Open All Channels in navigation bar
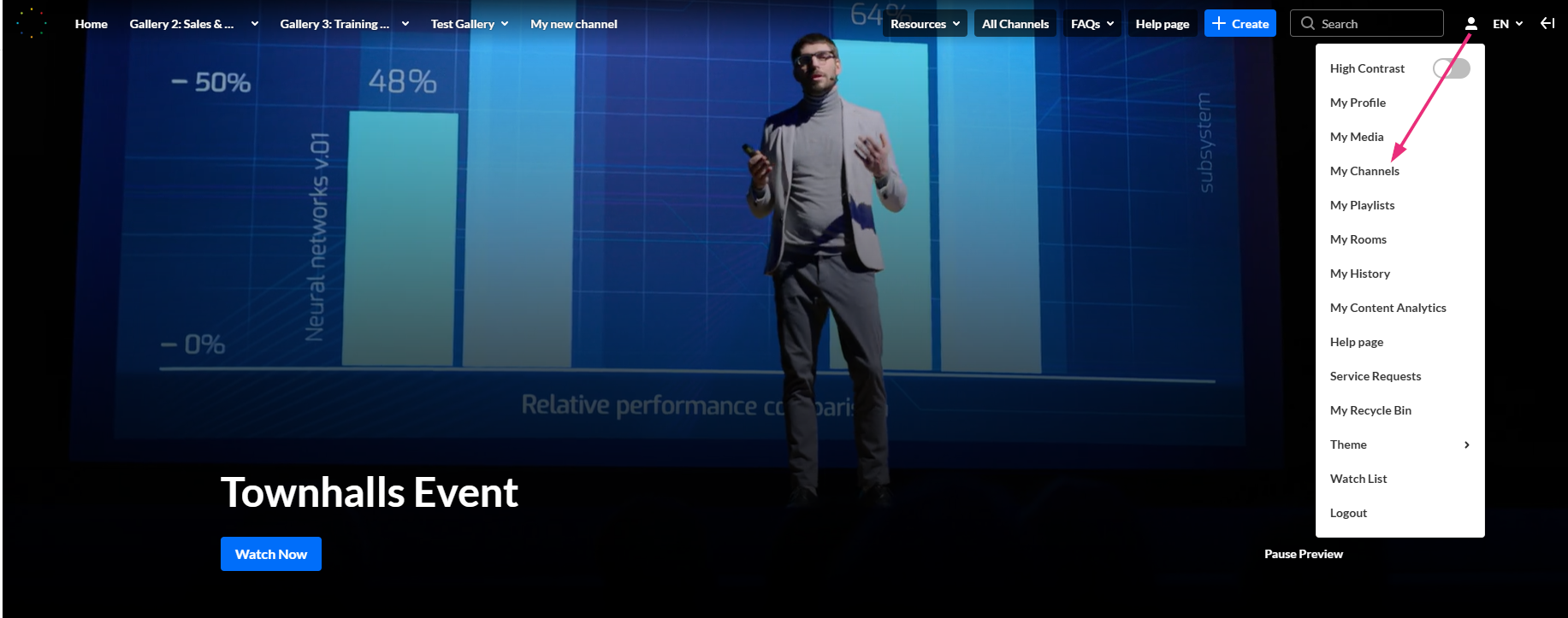 tap(1015, 24)
